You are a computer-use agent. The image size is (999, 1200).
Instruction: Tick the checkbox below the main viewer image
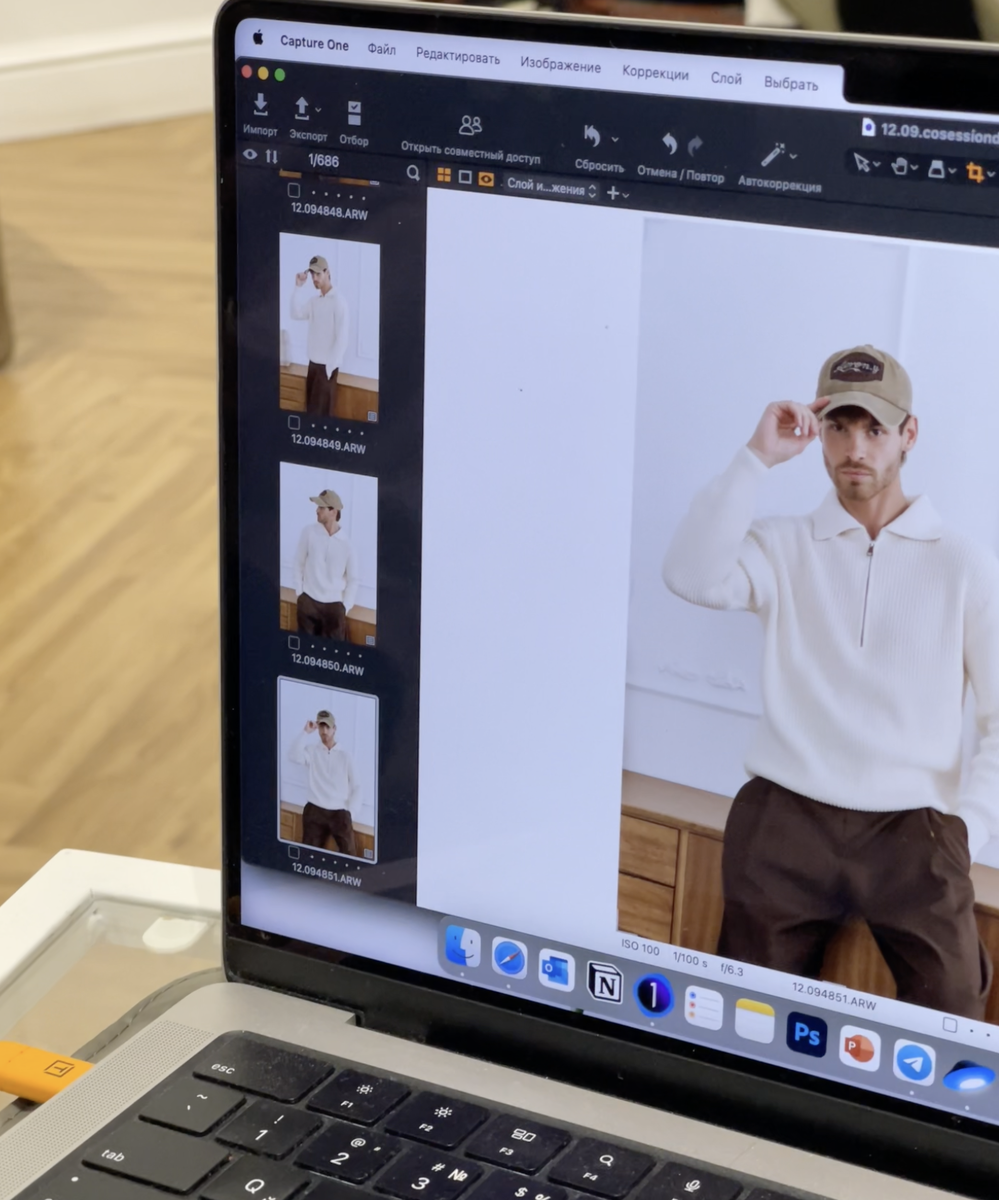coord(949,1025)
